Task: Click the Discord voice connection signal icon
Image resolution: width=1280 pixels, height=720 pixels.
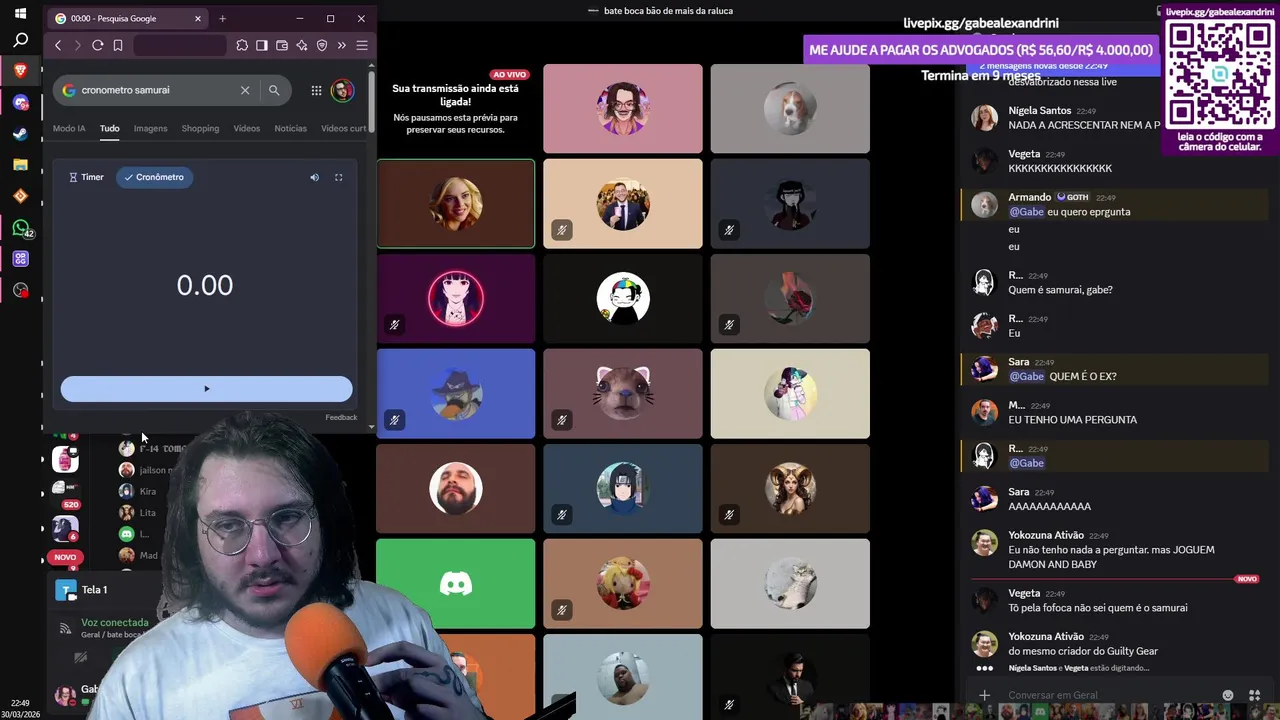Action: pos(65,629)
